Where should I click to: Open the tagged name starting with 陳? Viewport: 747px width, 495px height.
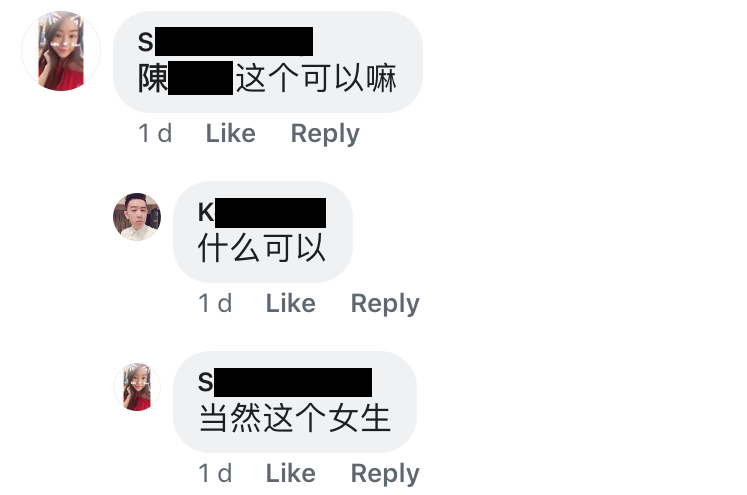[185, 78]
